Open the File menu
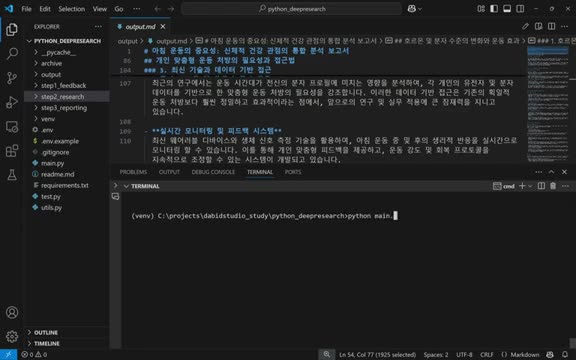The height and width of the screenshot is (360, 576). point(26,9)
